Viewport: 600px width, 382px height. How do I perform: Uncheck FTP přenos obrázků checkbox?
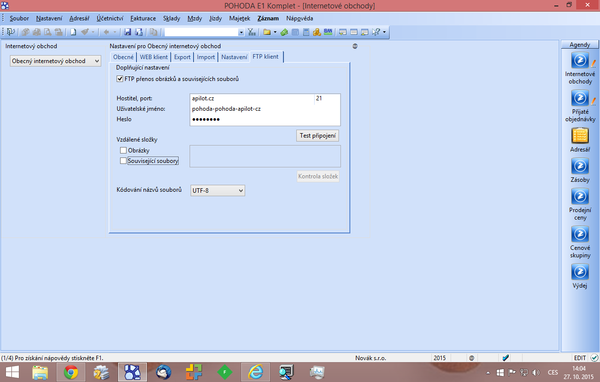(120, 79)
